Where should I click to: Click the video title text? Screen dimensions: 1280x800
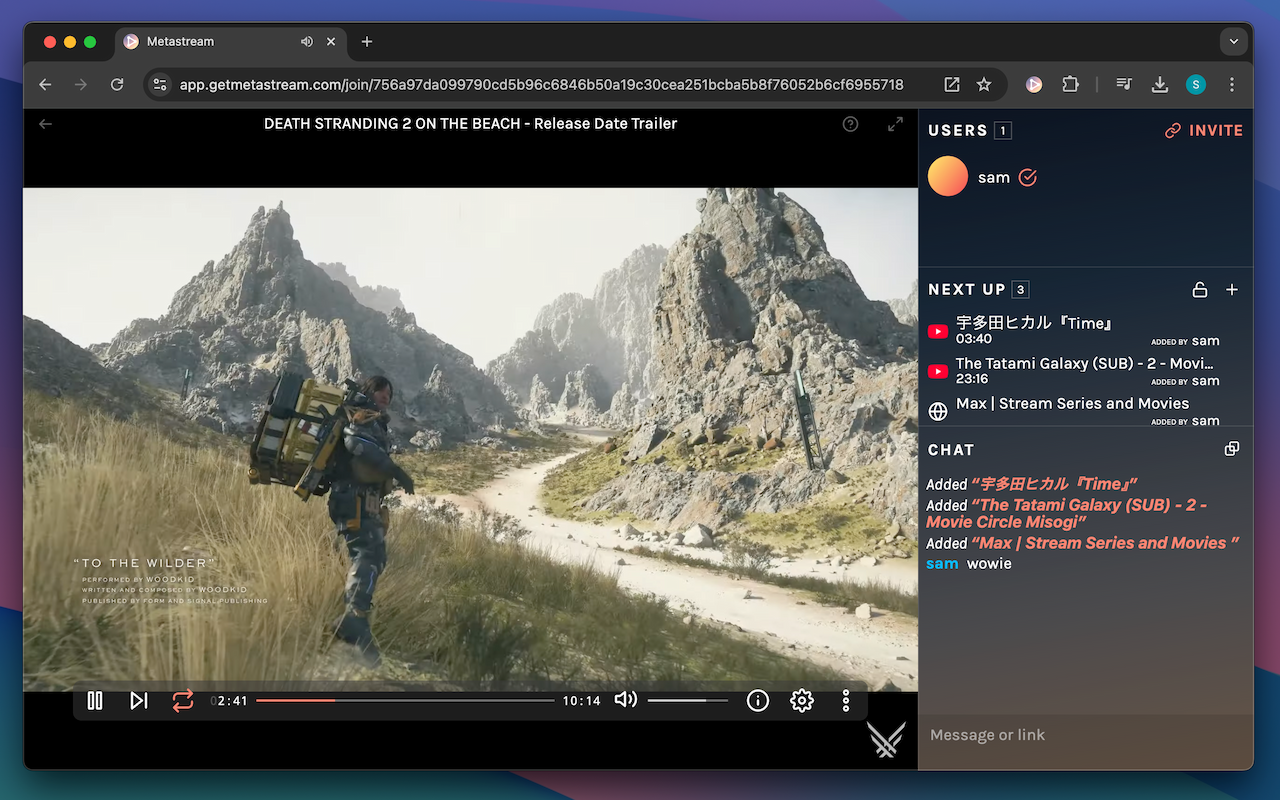tap(470, 124)
